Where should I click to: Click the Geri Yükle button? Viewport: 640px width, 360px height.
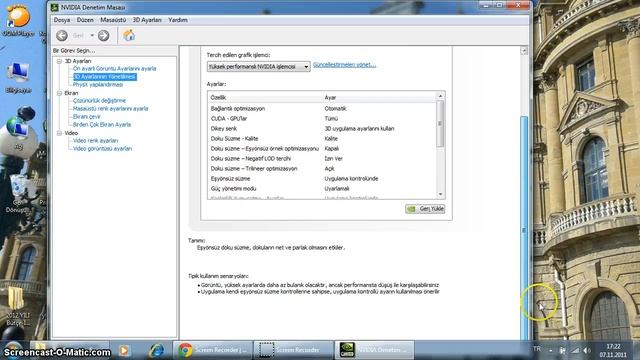425,209
